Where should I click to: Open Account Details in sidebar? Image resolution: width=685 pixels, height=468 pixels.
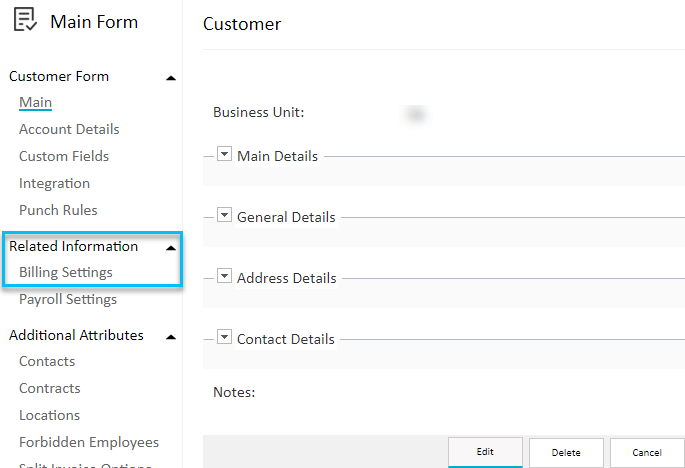69,129
